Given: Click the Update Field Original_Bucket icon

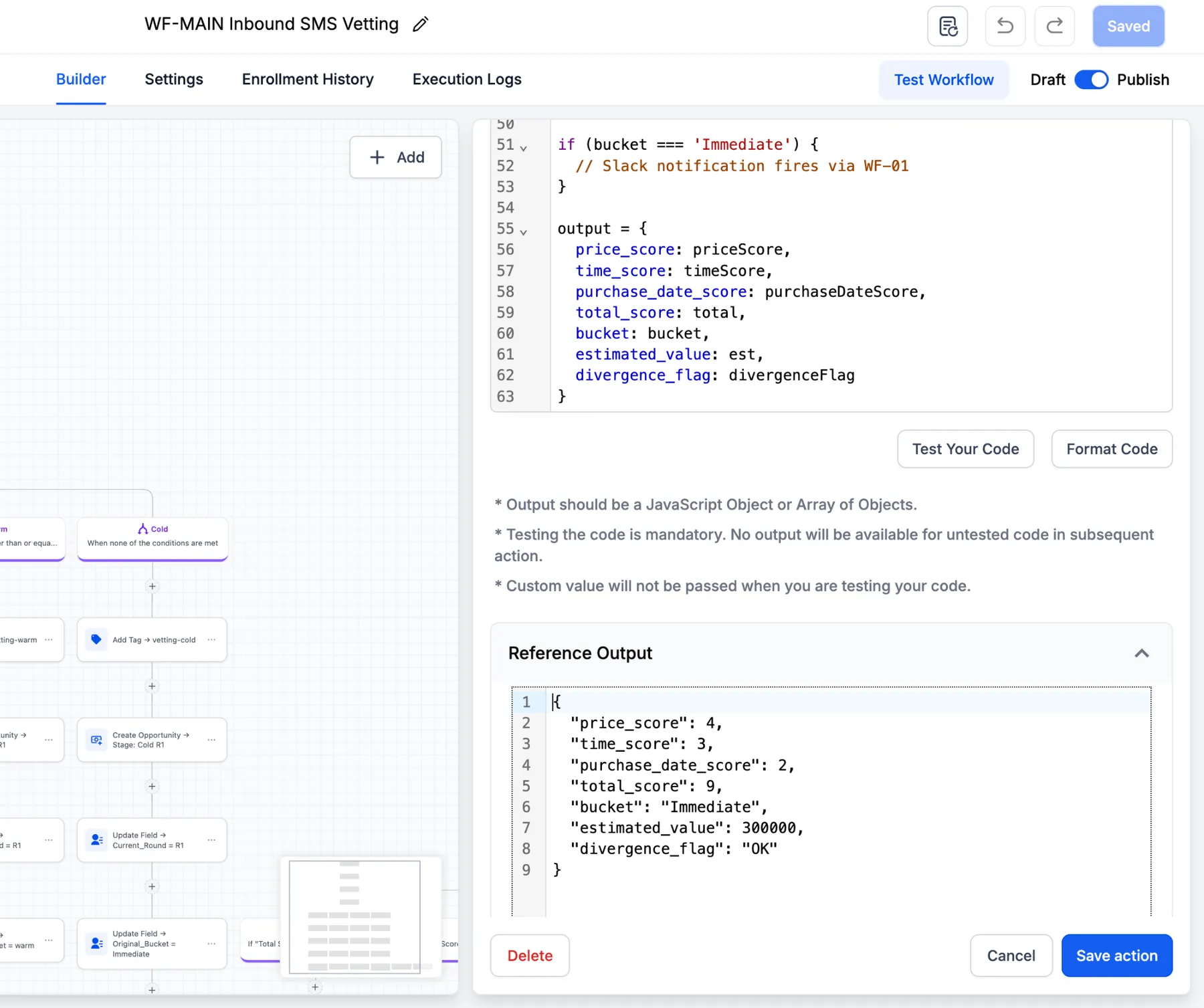Looking at the screenshot, I should 96,944.
